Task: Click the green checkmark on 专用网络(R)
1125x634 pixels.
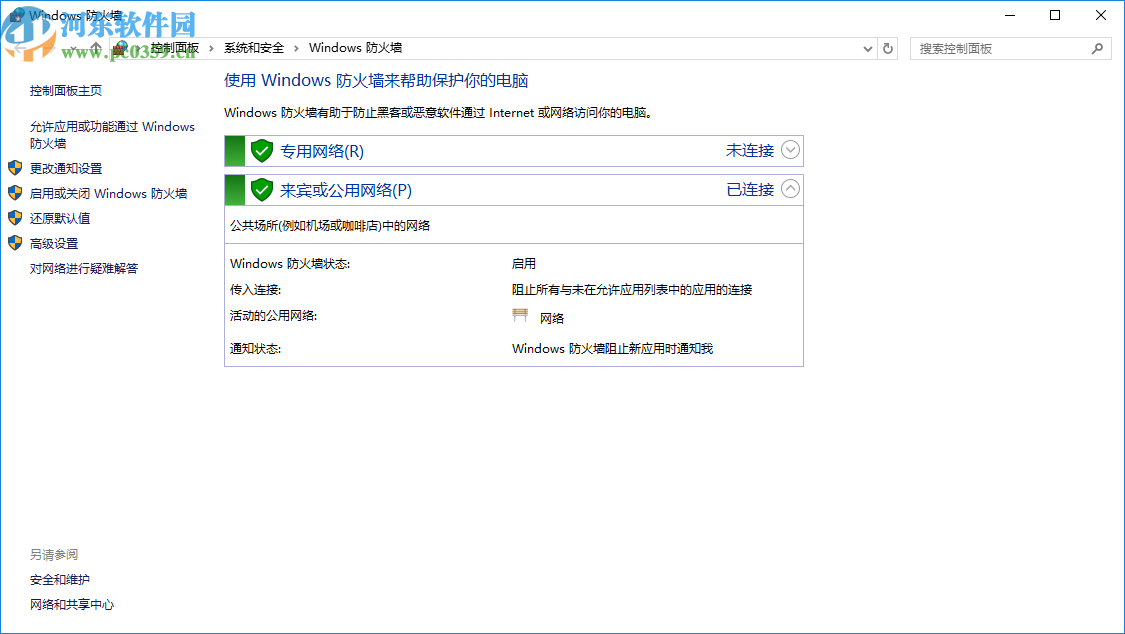Action: 261,150
